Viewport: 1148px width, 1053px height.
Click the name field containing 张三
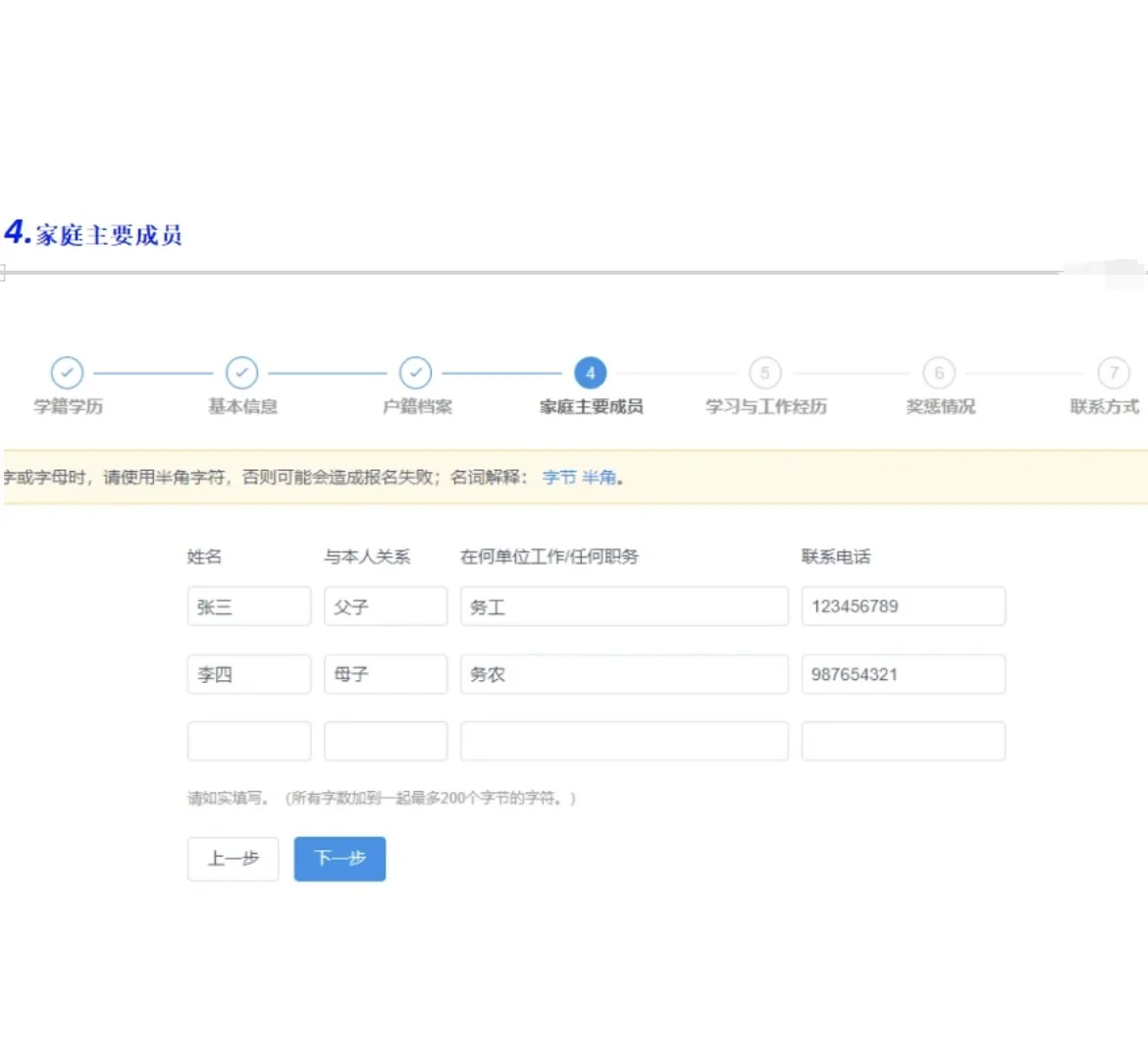pos(248,605)
